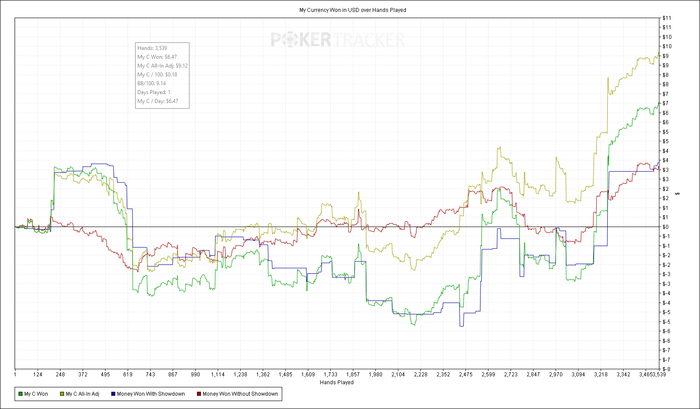The width and height of the screenshot is (700, 409).
Task: Click x-axis tick label '2,723'
Action: (510, 375)
